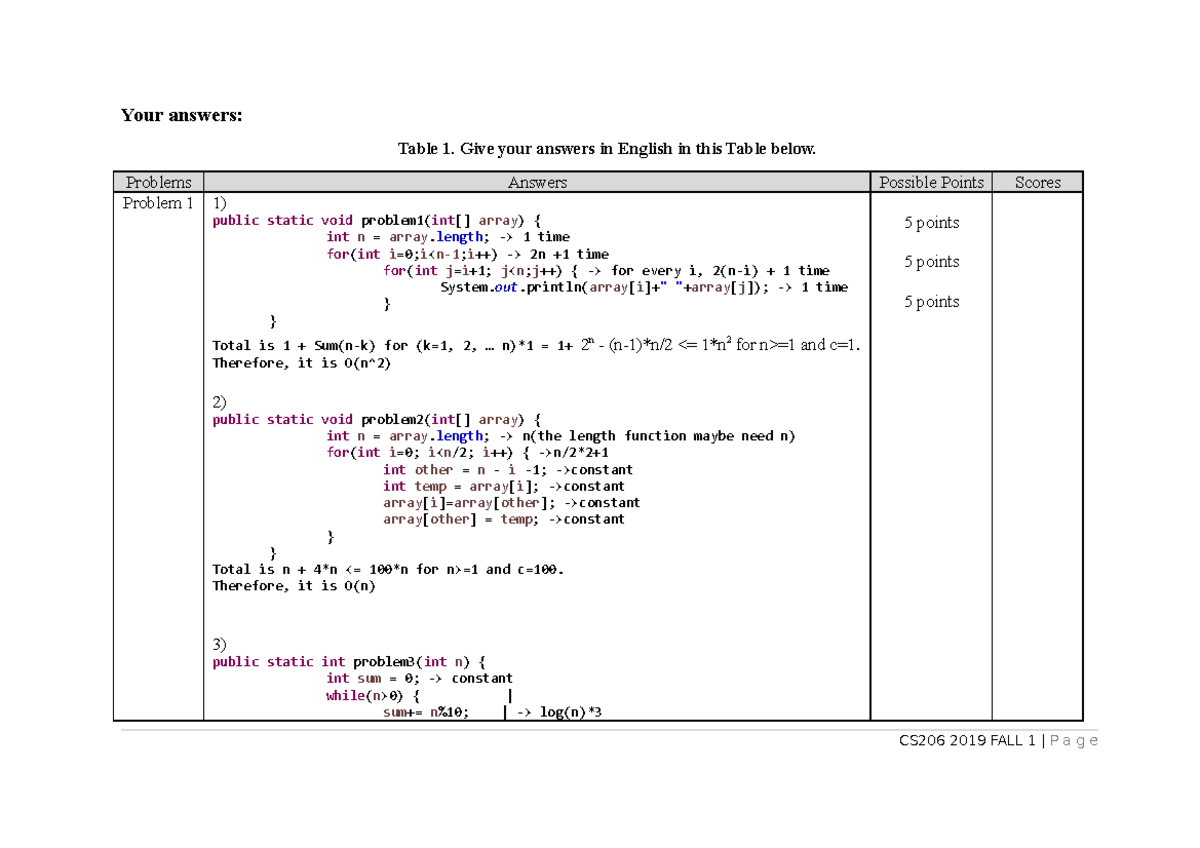1200x848 pixels.
Task: Click the System.out.println code line
Action: point(643,287)
